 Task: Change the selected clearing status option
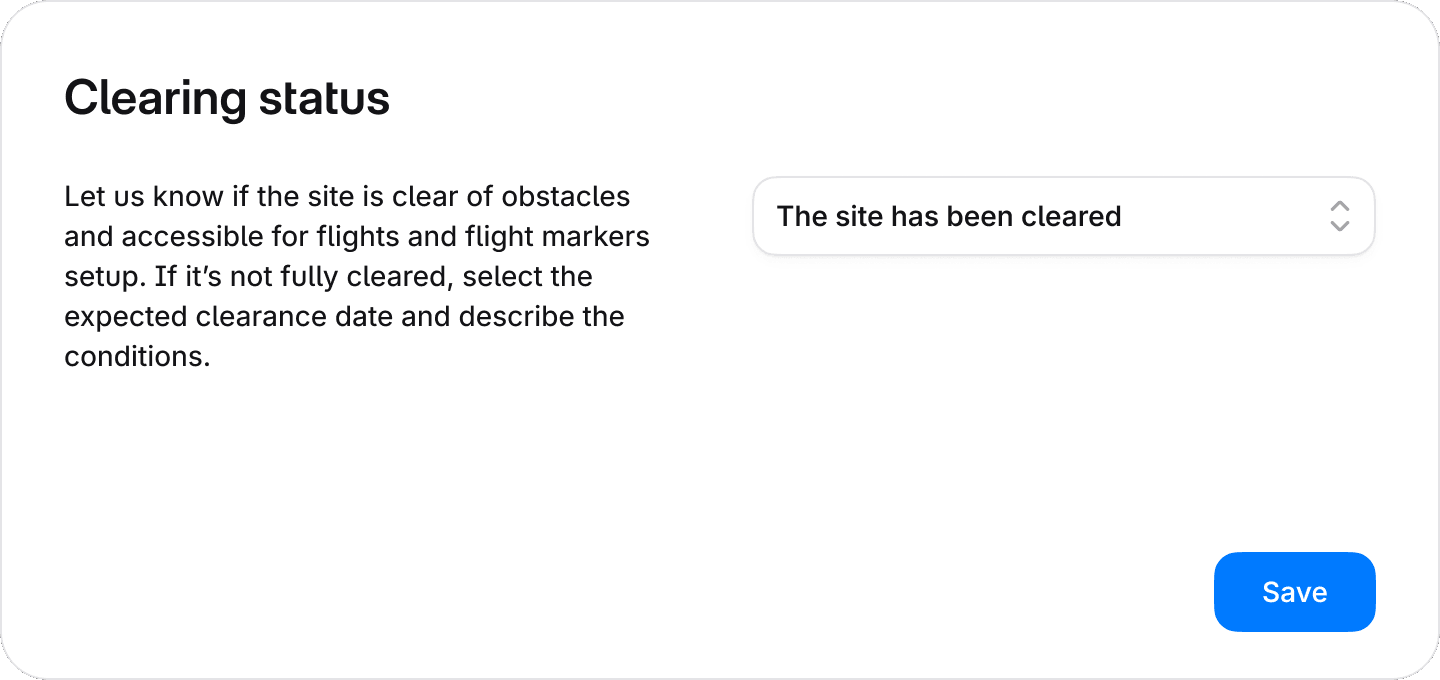point(1064,216)
